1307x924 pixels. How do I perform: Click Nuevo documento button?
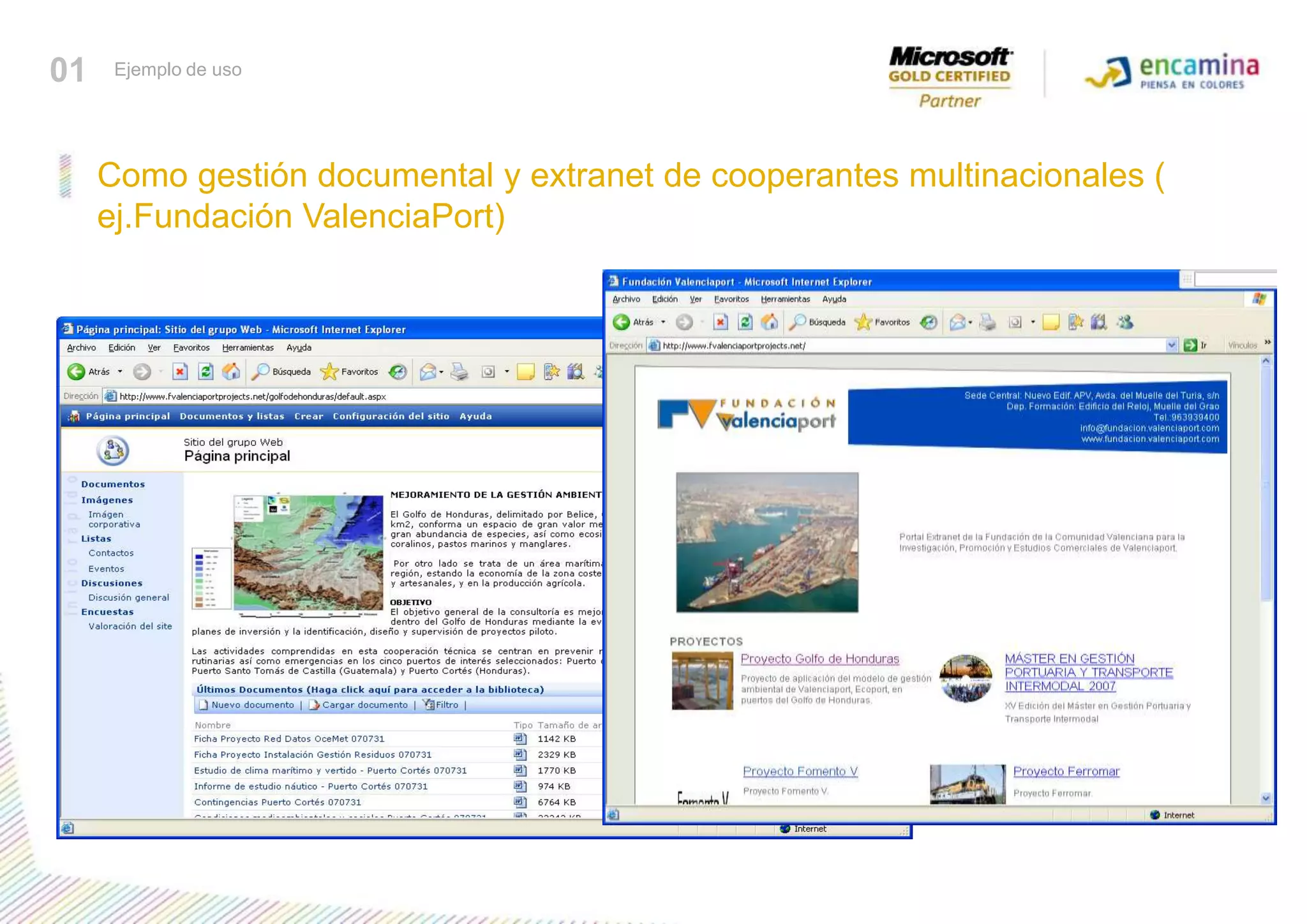(247, 704)
